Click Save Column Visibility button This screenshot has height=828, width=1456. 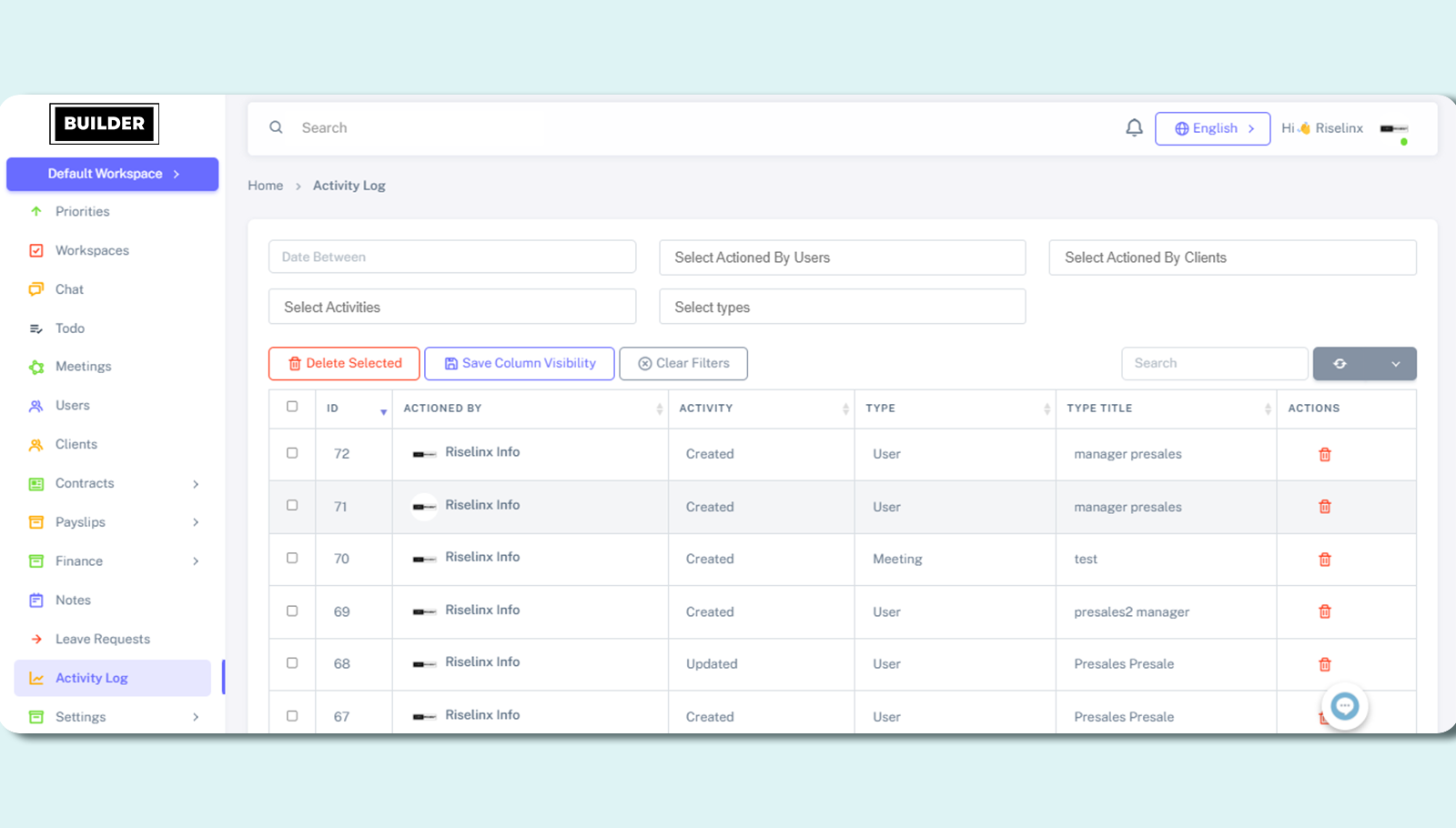point(519,363)
